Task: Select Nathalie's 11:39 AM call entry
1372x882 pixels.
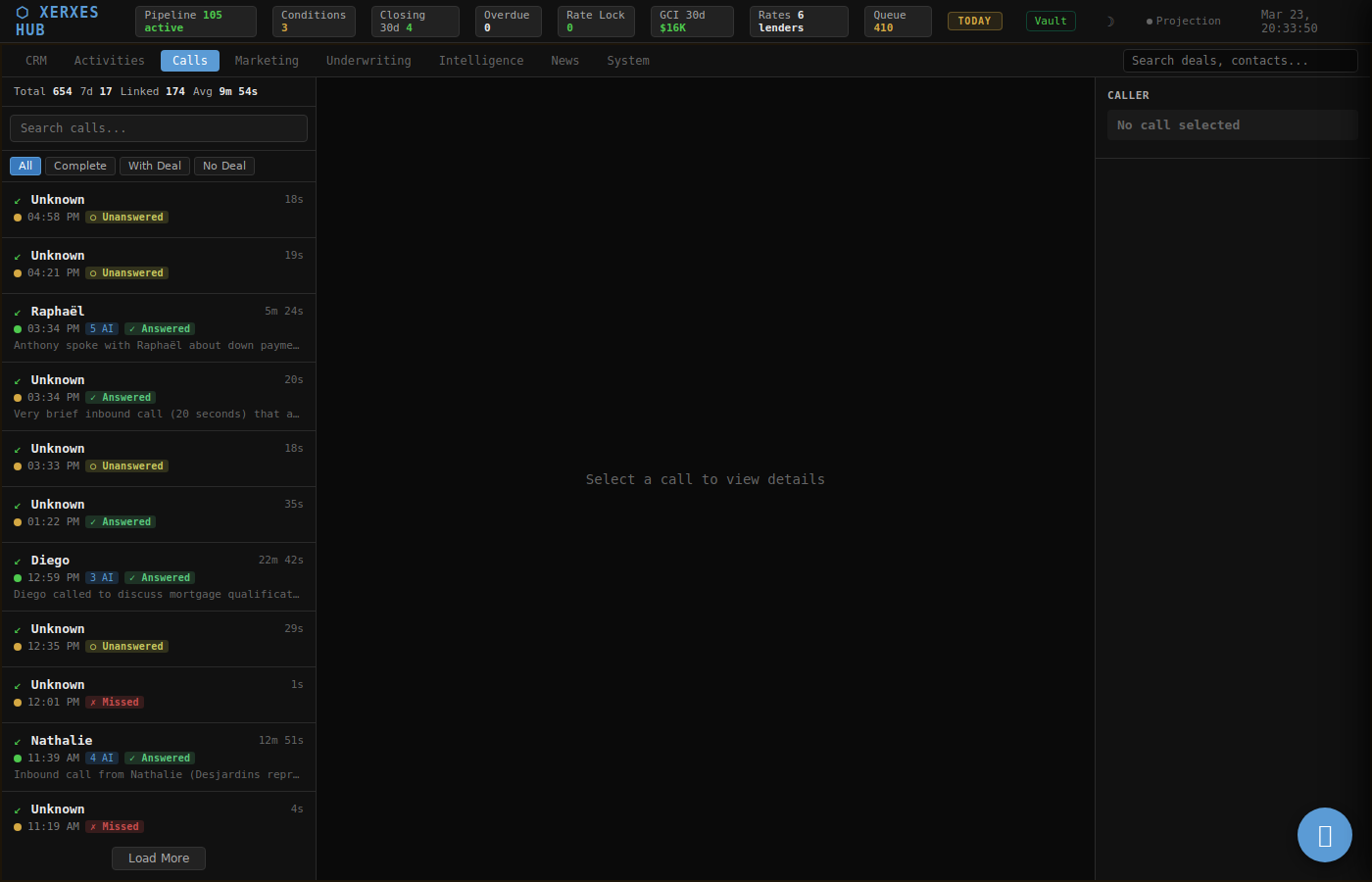Action: click(x=158, y=758)
